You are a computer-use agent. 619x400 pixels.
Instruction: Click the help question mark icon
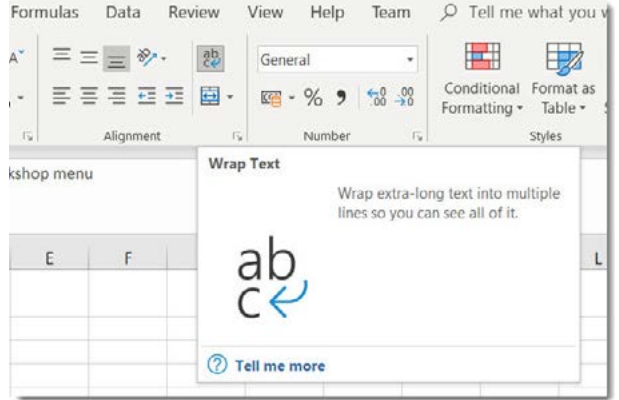(x=217, y=364)
